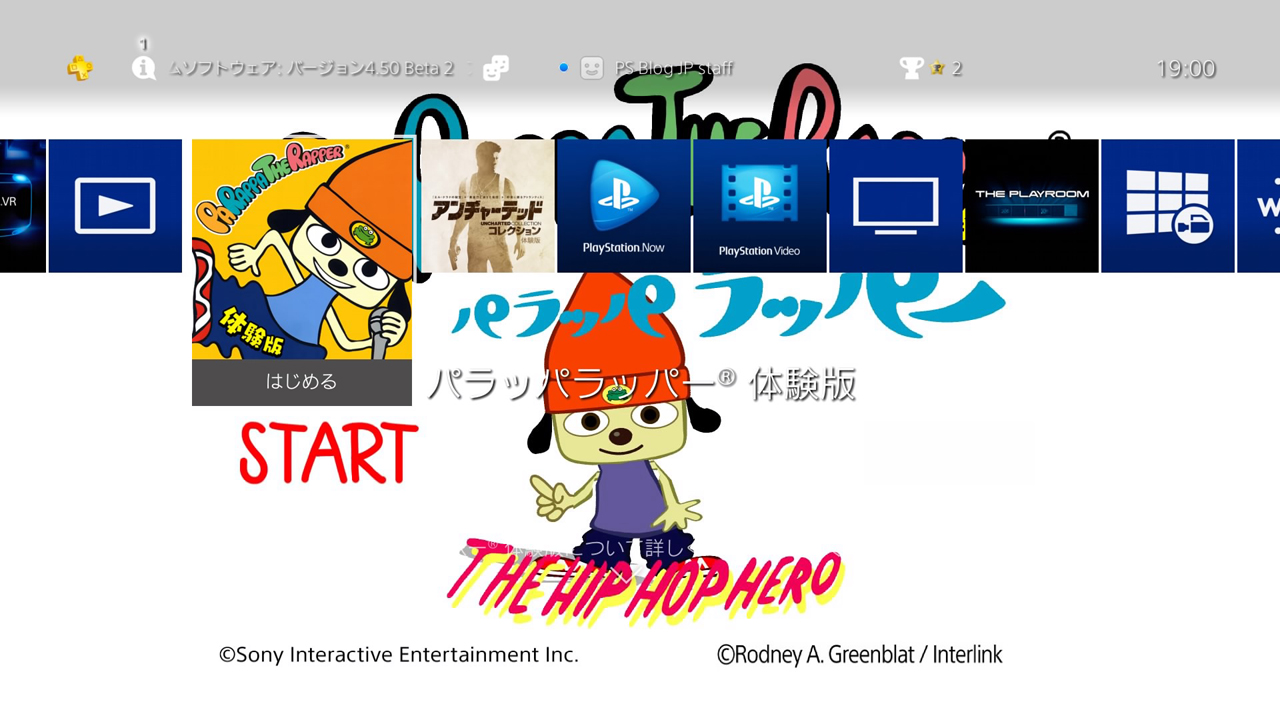Select the version 4.50 Beta 2 notification text
The height and width of the screenshot is (720, 1280).
tap(311, 68)
